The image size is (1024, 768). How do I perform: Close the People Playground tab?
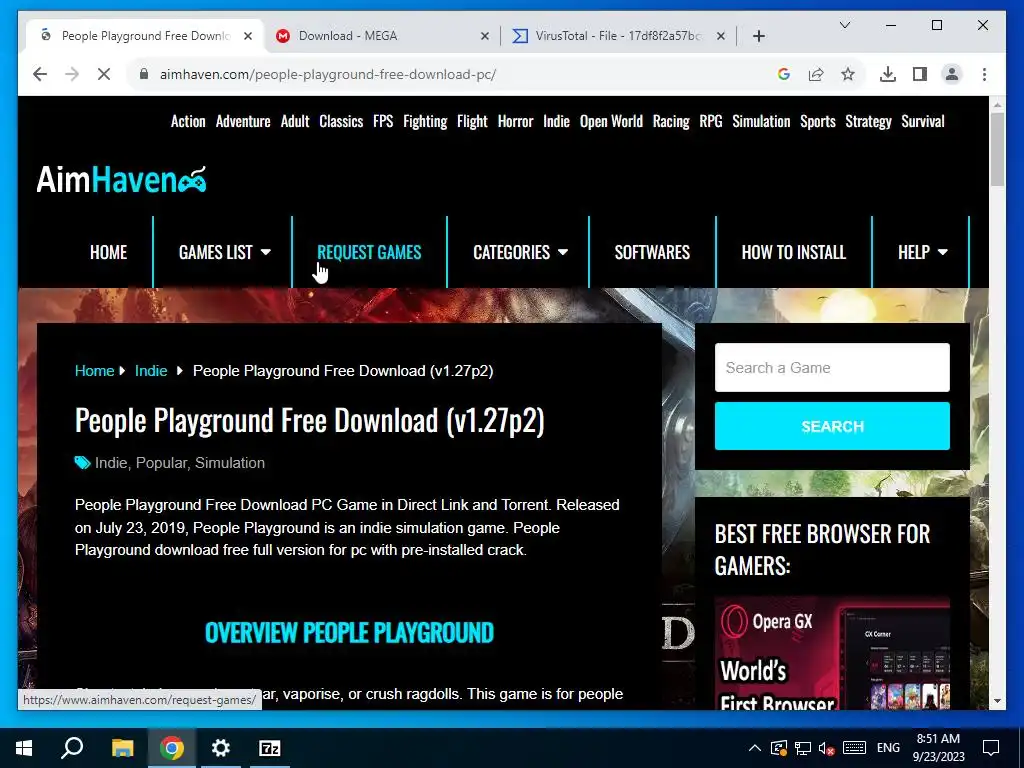click(x=248, y=36)
